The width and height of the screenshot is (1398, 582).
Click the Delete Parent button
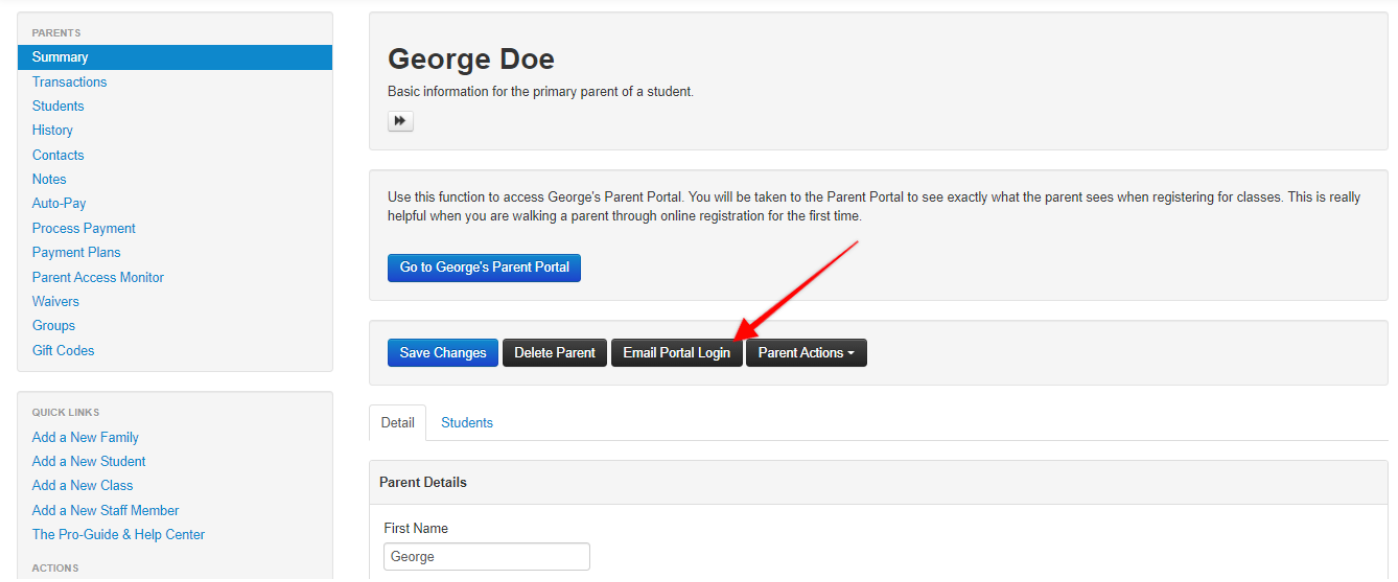tap(554, 353)
